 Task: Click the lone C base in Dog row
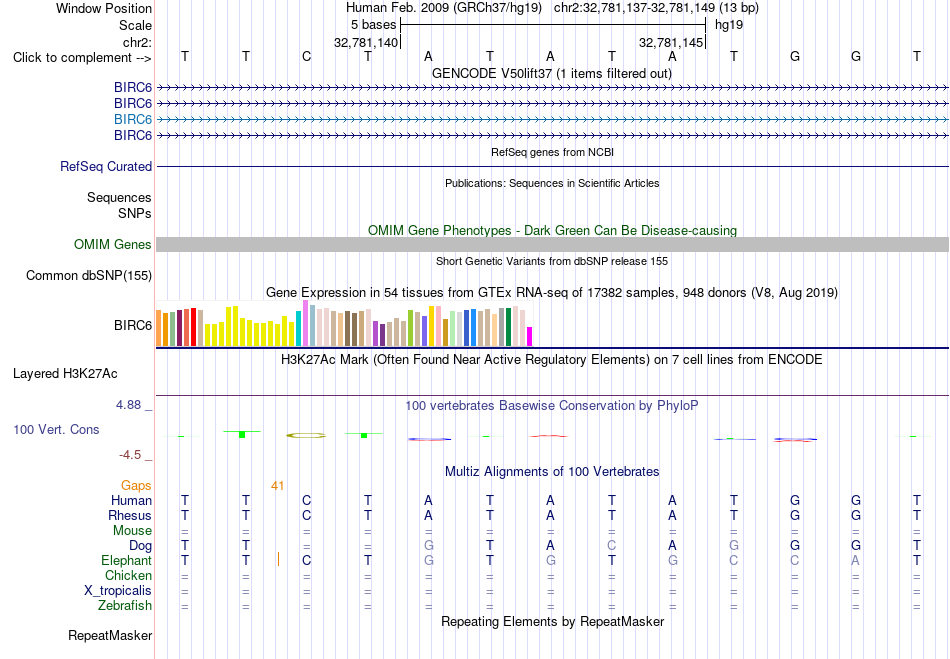point(612,546)
